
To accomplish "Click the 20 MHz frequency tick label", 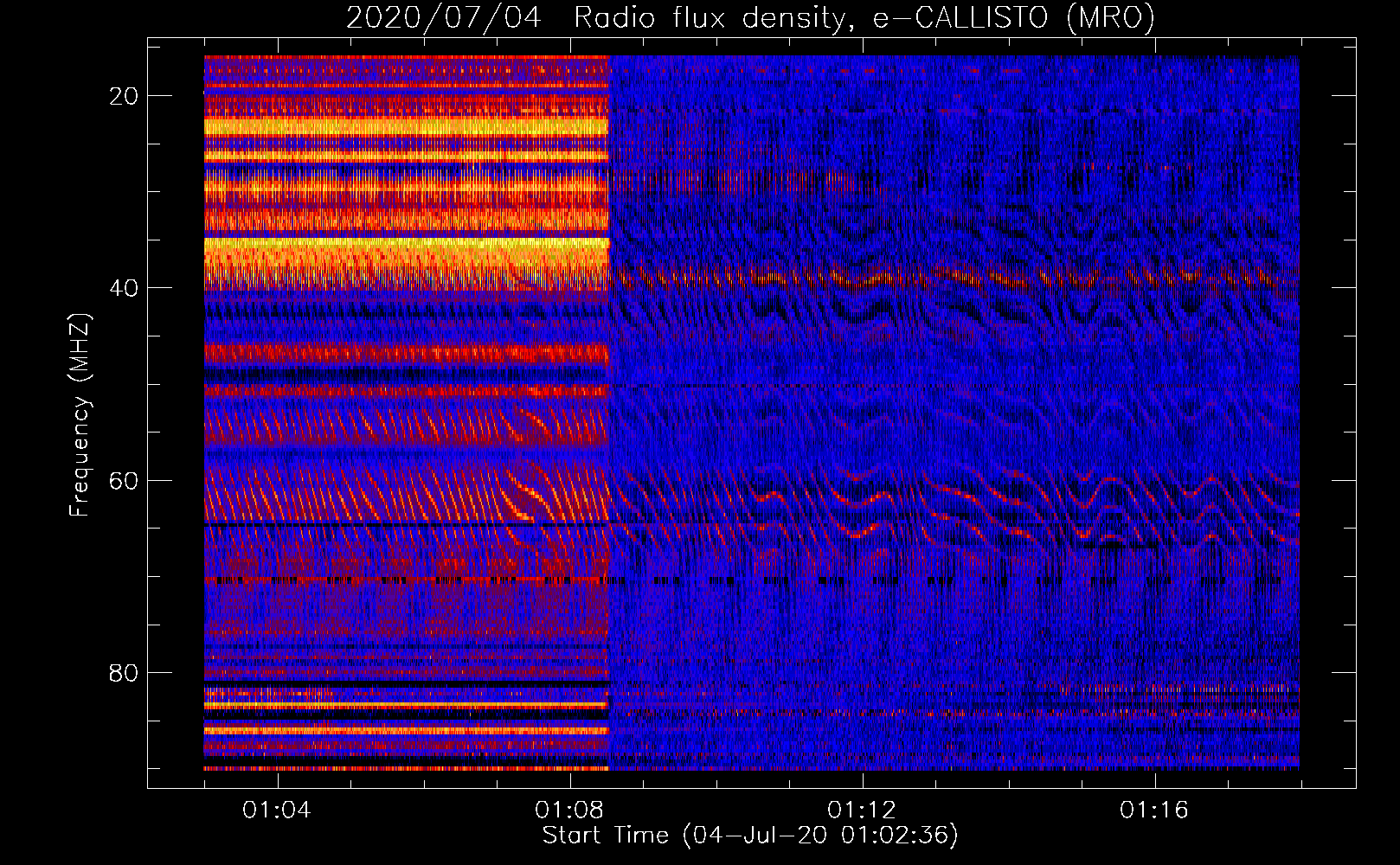I will tap(125, 96).
